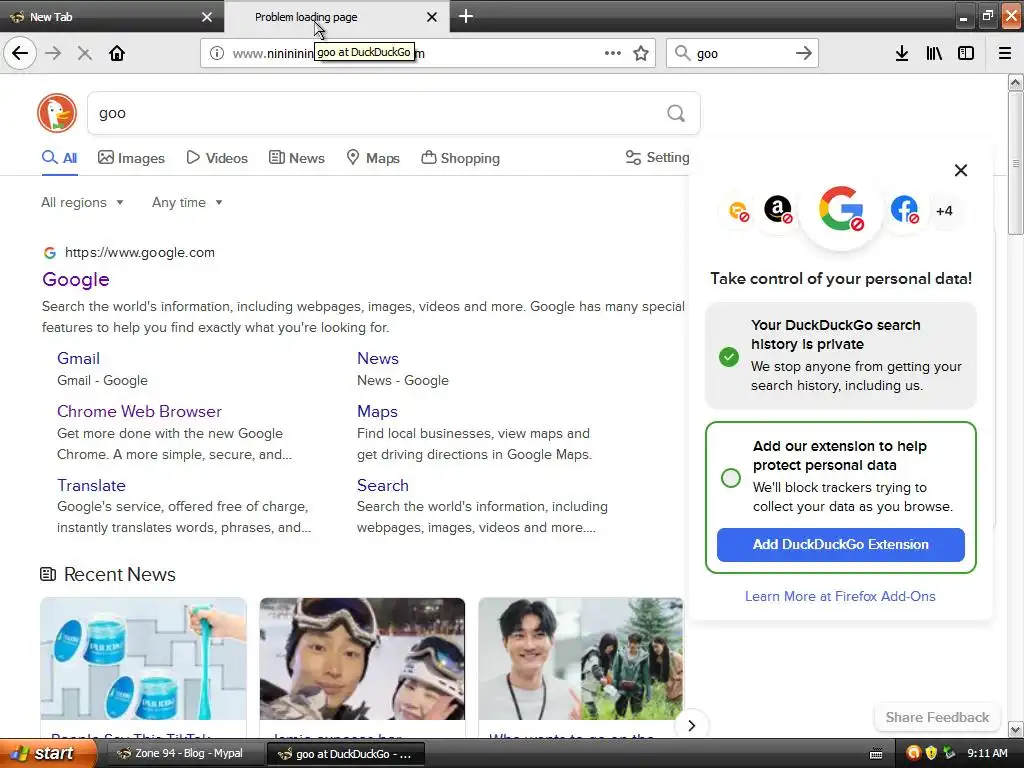
Task: Submit toolbar search with the arrow
Action: point(804,53)
